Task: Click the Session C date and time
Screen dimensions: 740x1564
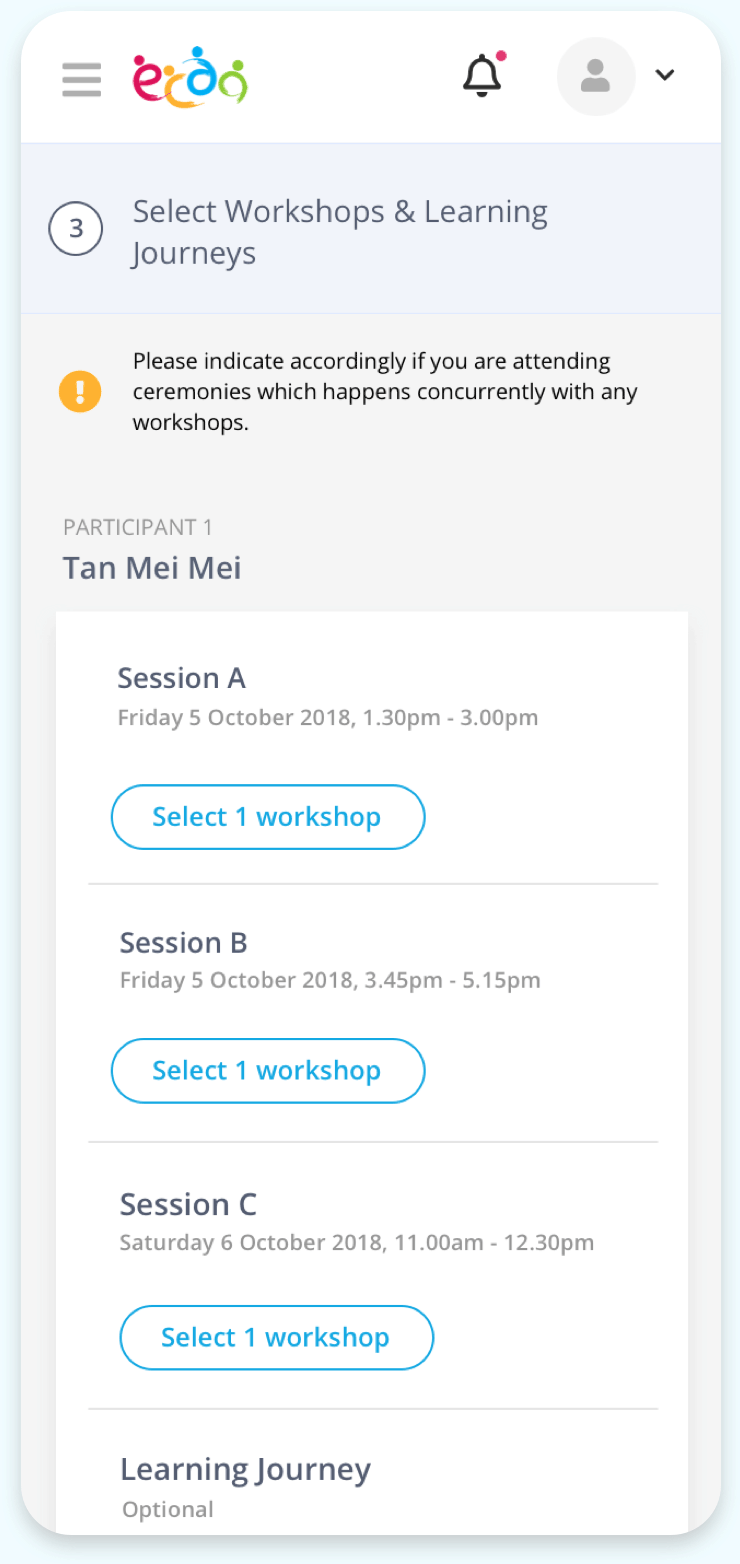Action: (x=357, y=1243)
